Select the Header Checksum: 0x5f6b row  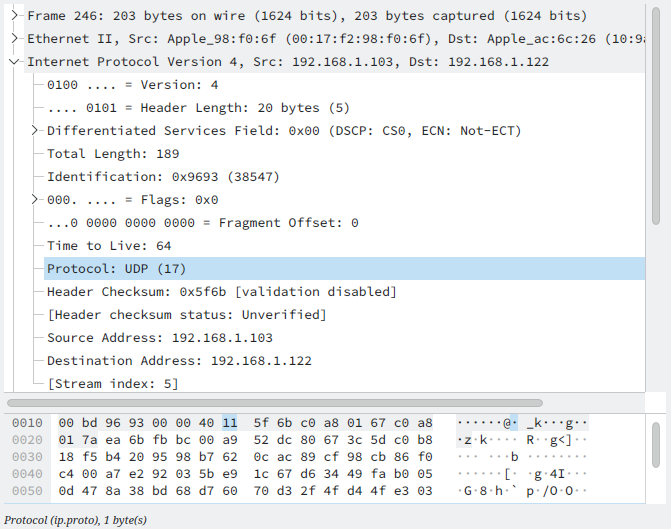[221, 292]
